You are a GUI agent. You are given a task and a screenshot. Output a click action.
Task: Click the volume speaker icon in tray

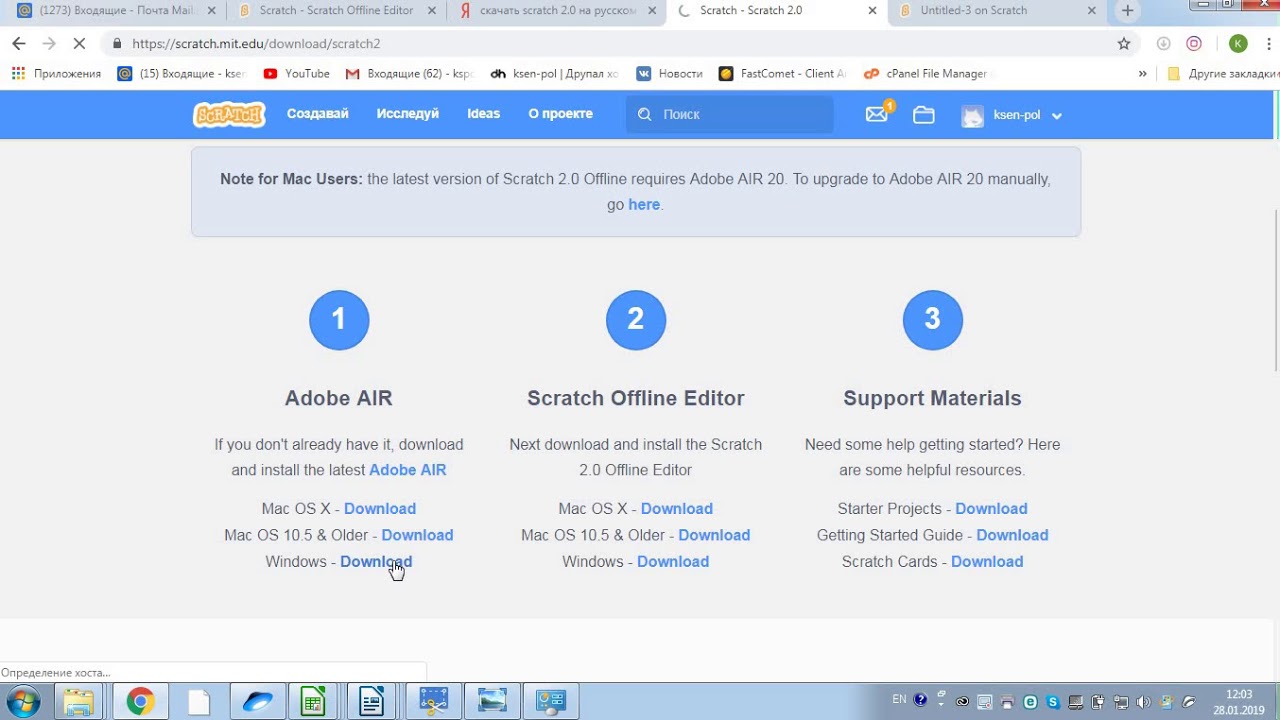click(1143, 702)
